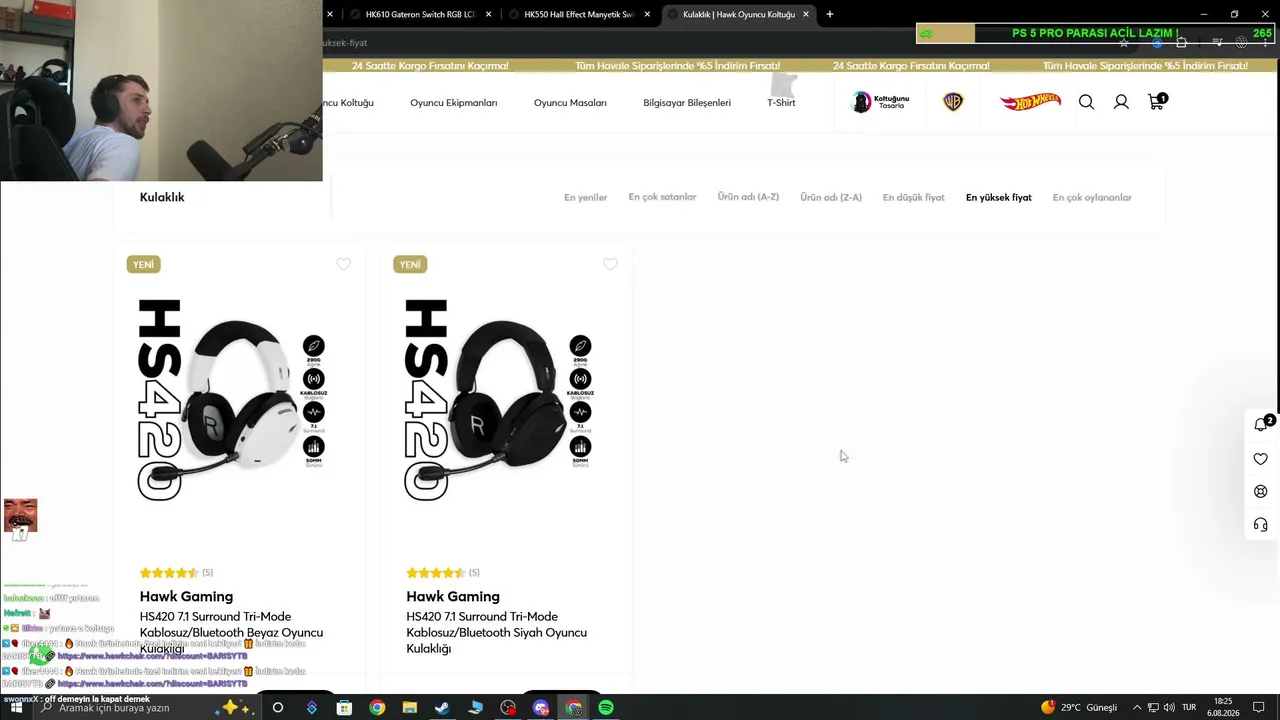
Task: Open the user account icon
Action: point(1121,102)
